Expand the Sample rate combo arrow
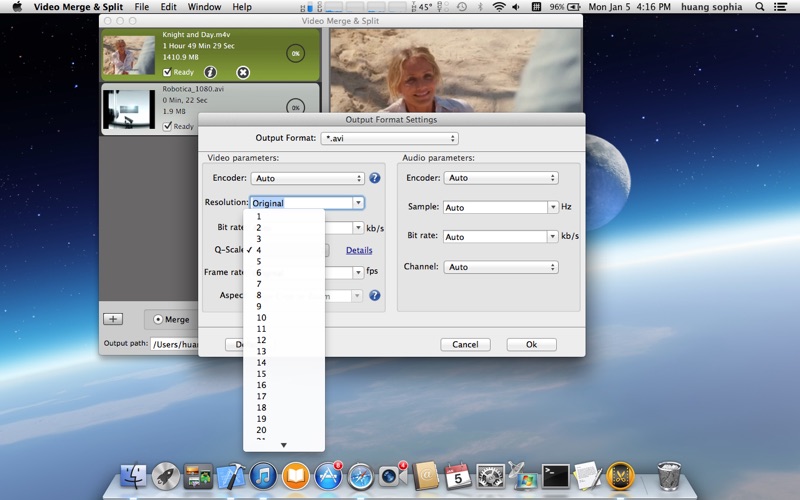Image resolution: width=800 pixels, height=500 pixels. point(553,207)
